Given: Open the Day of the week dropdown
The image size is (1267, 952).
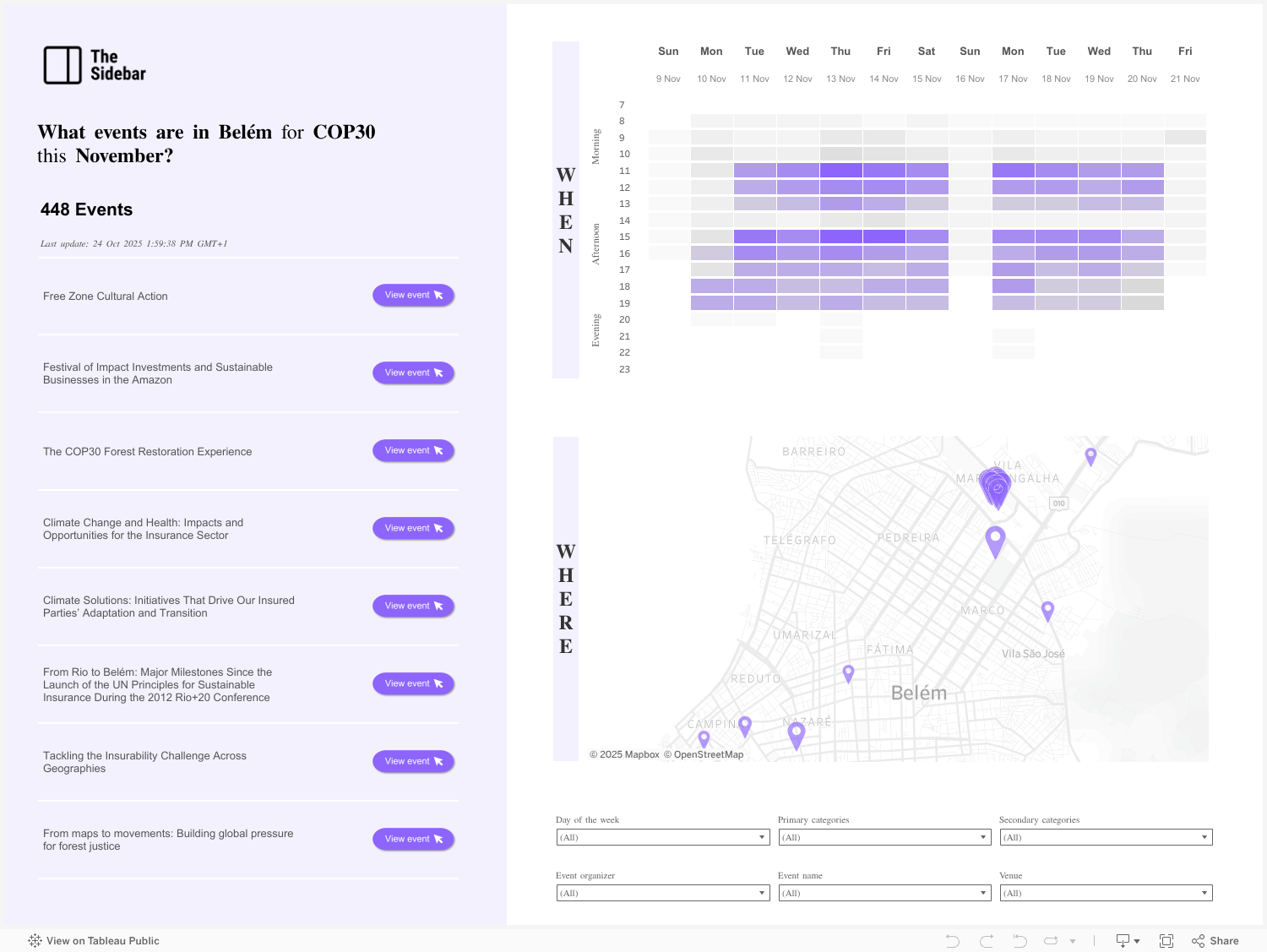Looking at the screenshot, I should [x=662, y=837].
